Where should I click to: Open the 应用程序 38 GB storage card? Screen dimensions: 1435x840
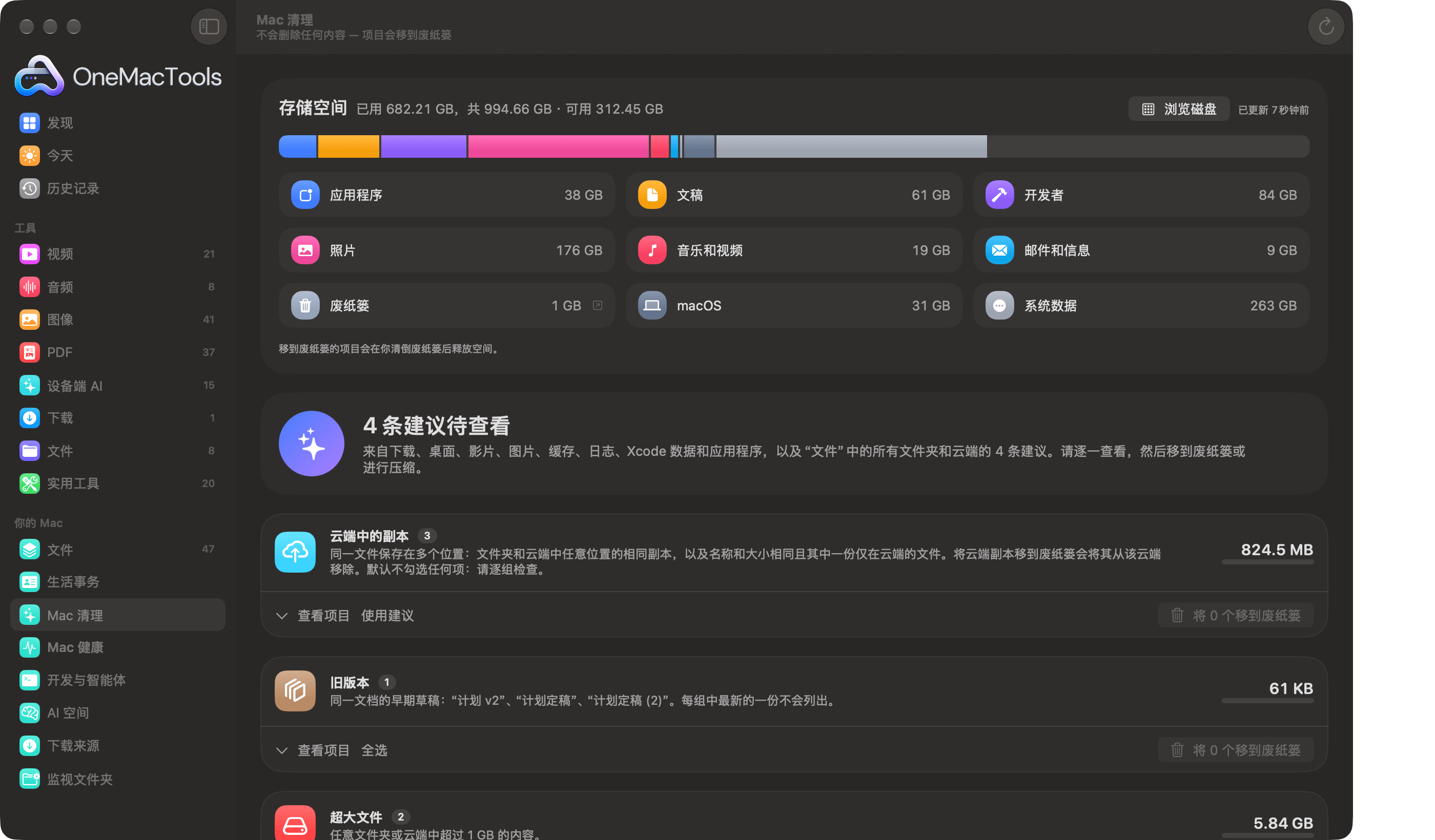pyautogui.click(x=447, y=195)
